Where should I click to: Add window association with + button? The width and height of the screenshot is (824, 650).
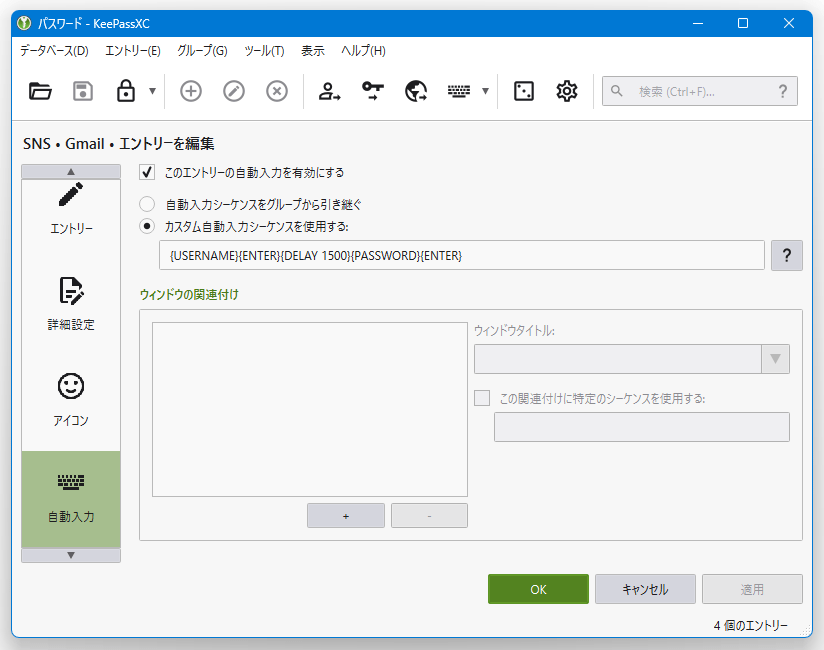tap(346, 515)
